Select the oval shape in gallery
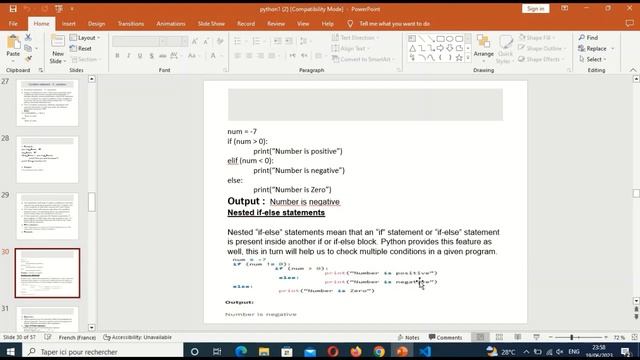The image size is (640, 360). pyautogui.click(x=450, y=39)
